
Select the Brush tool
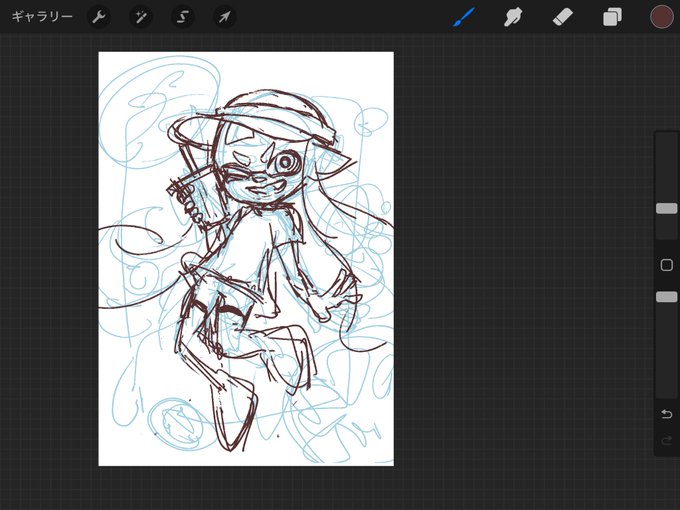click(x=463, y=17)
